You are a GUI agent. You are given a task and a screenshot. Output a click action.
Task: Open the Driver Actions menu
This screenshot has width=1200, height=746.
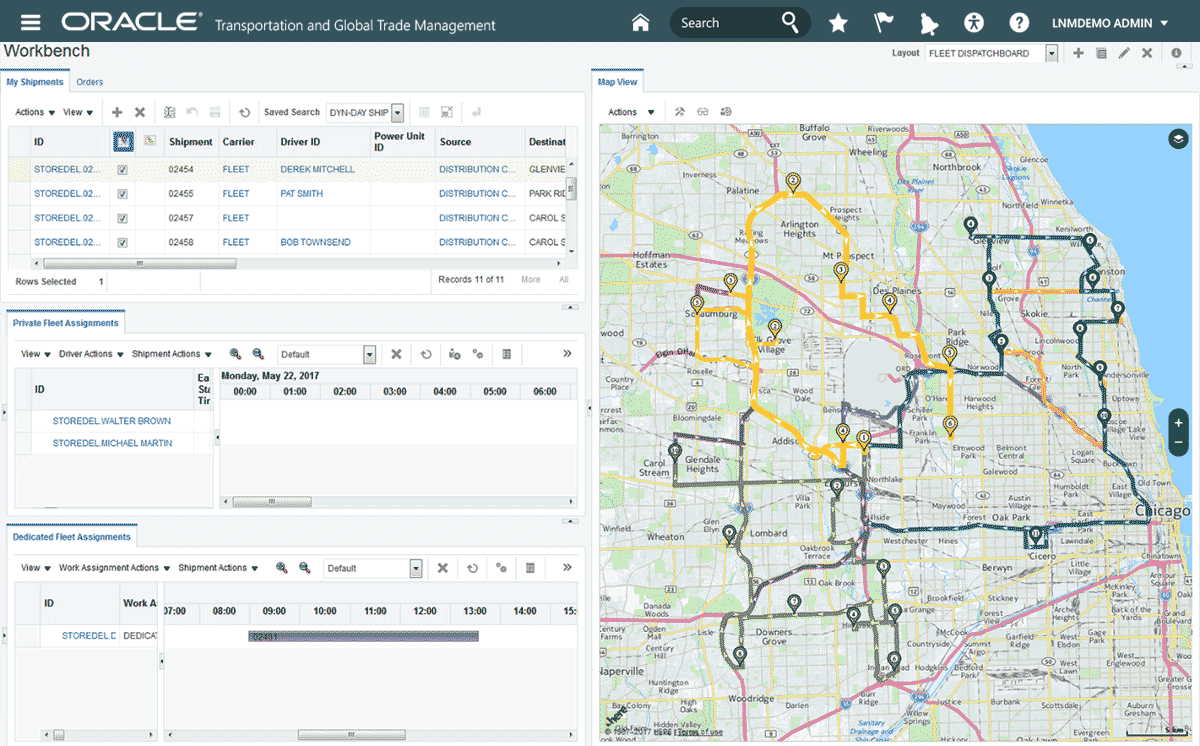91,354
